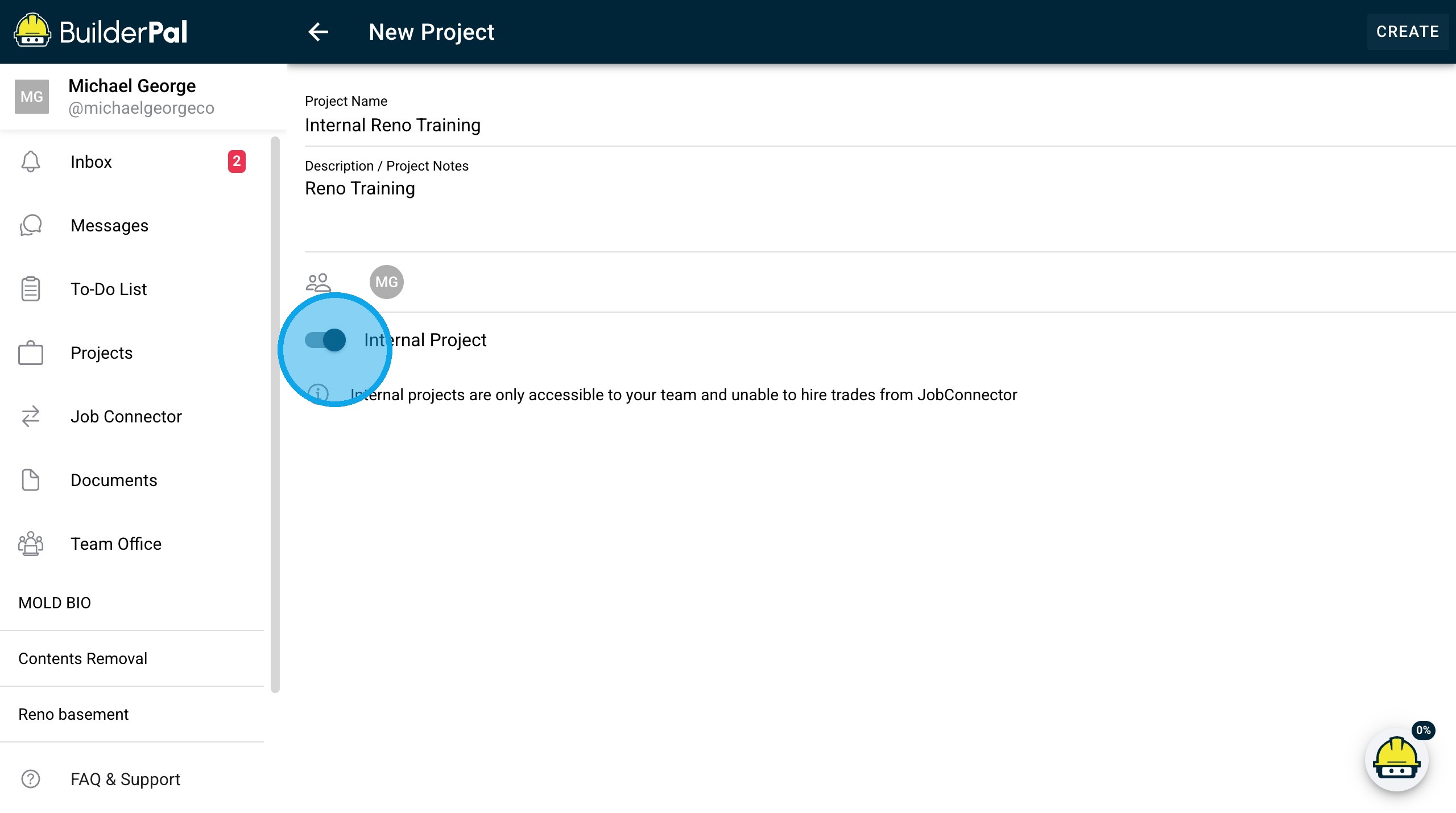Image resolution: width=1456 pixels, height=813 pixels.
Task: Open the hard hat assistant bubble
Action: [1396, 760]
